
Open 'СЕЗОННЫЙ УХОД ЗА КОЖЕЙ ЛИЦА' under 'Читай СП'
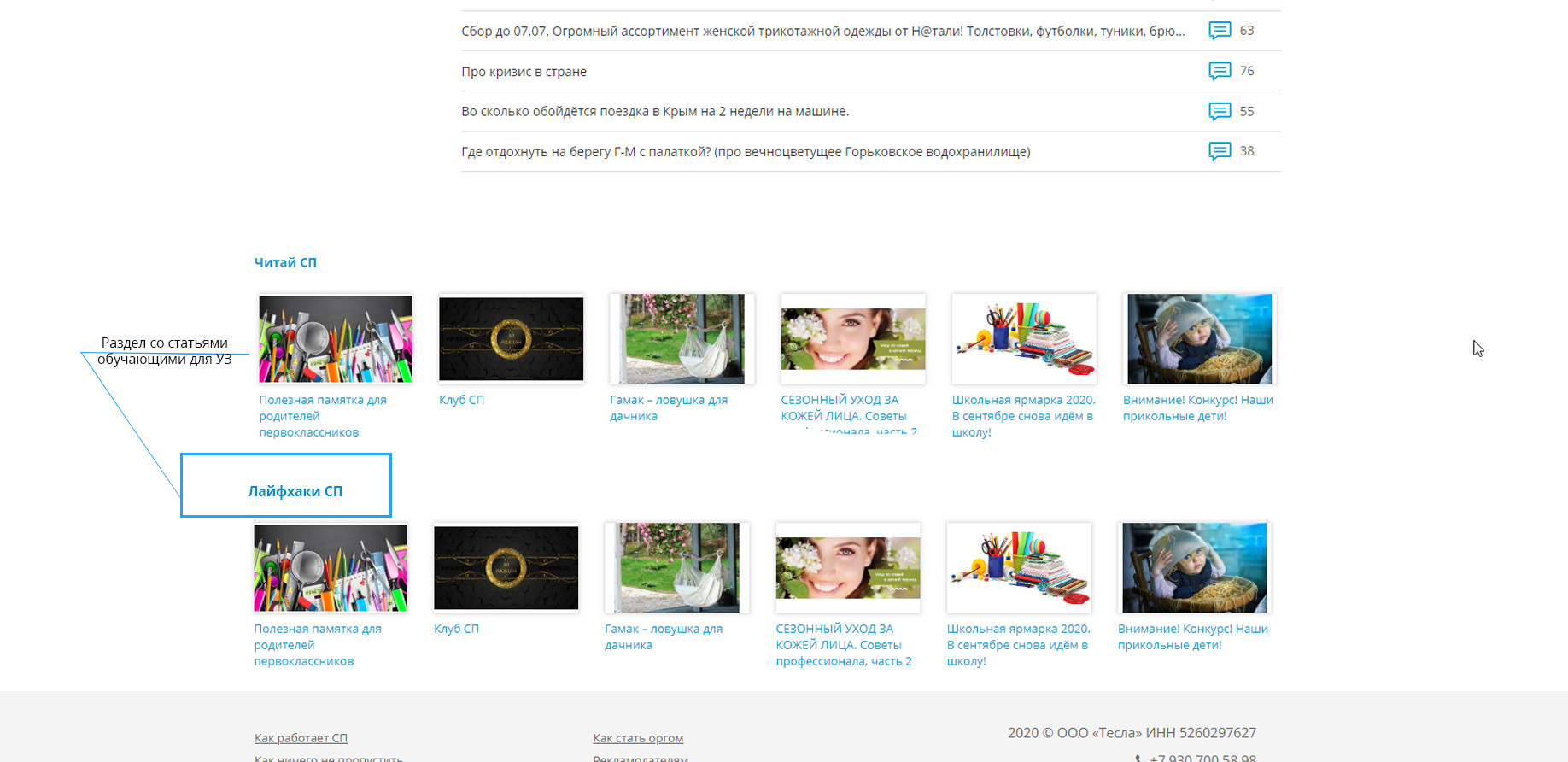pos(849,415)
